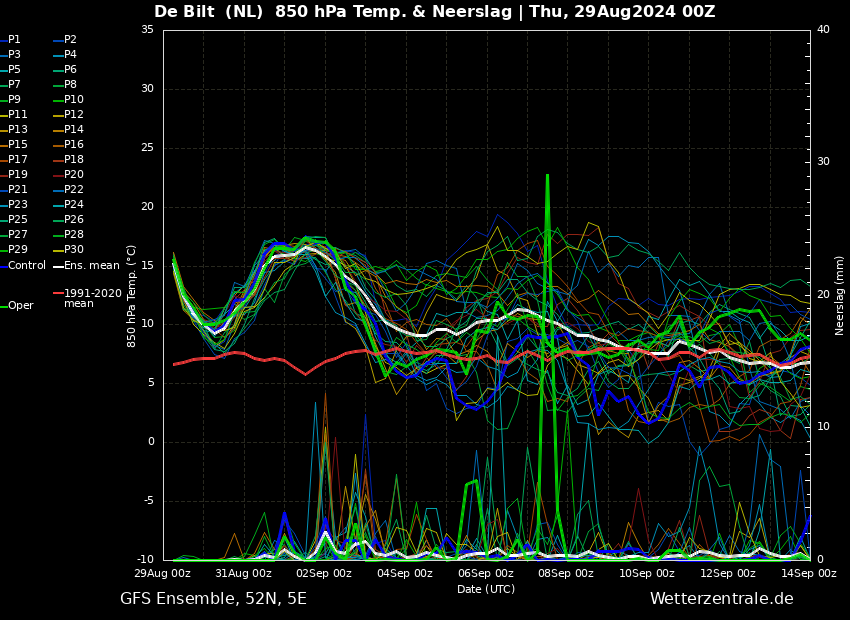Click the 08Sep 00z date tick label

(566, 573)
